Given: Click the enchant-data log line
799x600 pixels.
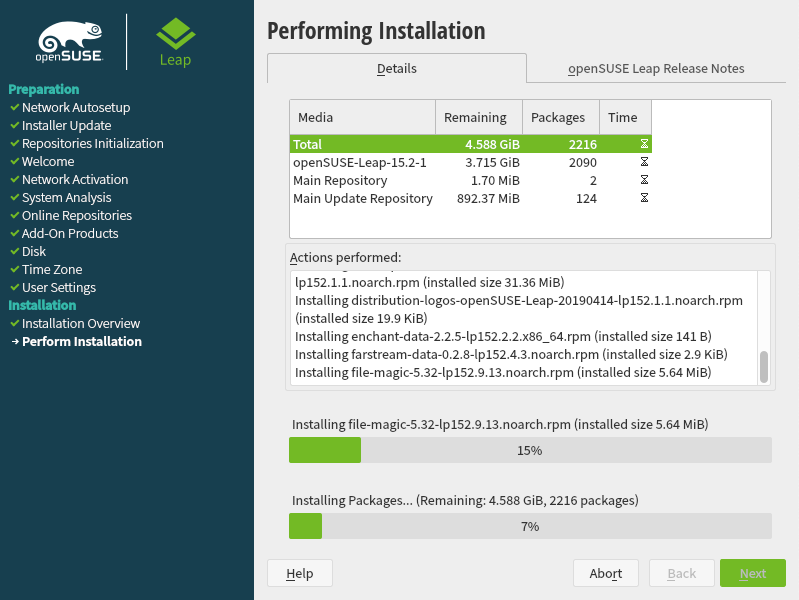Looking at the screenshot, I should [x=503, y=336].
